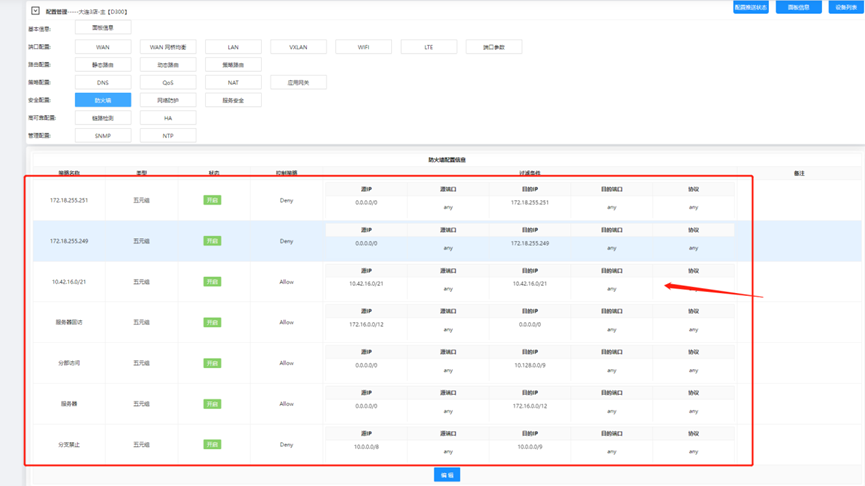Open SNMP management configuration
Image resolution: width=865 pixels, height=486 pixels.
click(x=103, y=135)
